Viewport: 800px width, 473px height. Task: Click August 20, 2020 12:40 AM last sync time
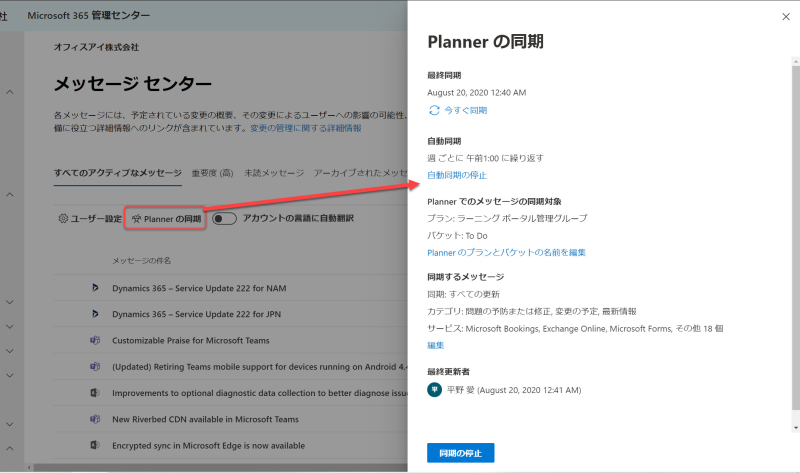[x=477, y=93]
